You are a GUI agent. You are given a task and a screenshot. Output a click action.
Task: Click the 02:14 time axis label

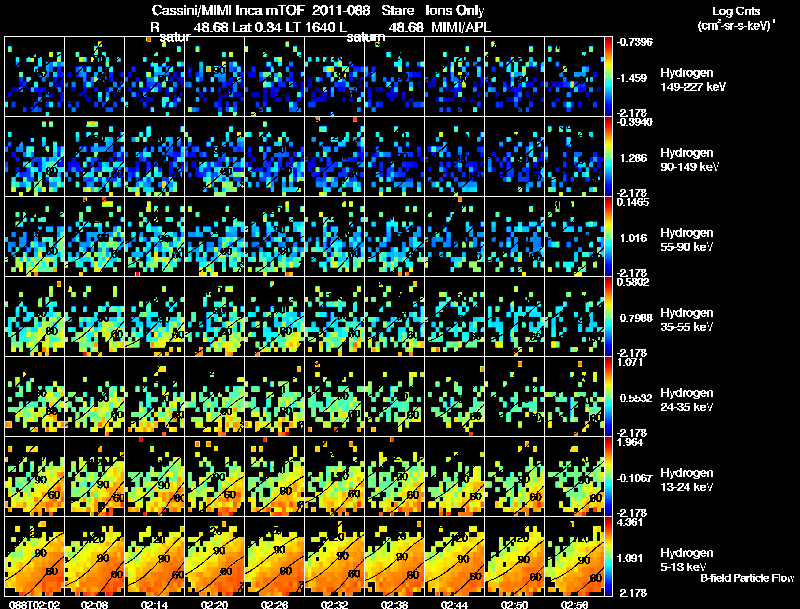(x=155, y=604)
